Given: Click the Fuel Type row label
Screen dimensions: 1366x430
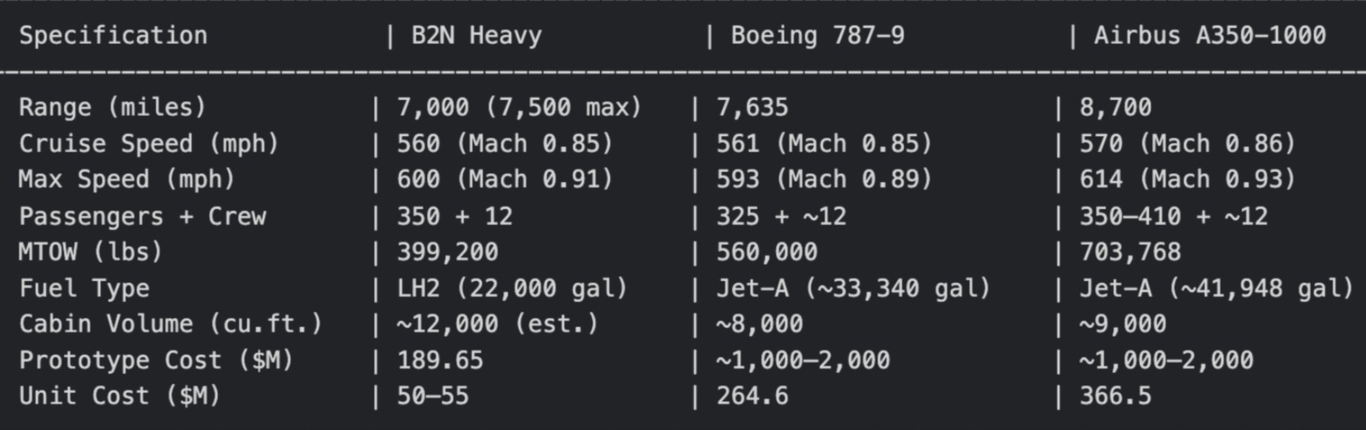Looking at the screenshot, I should (84, 288).
